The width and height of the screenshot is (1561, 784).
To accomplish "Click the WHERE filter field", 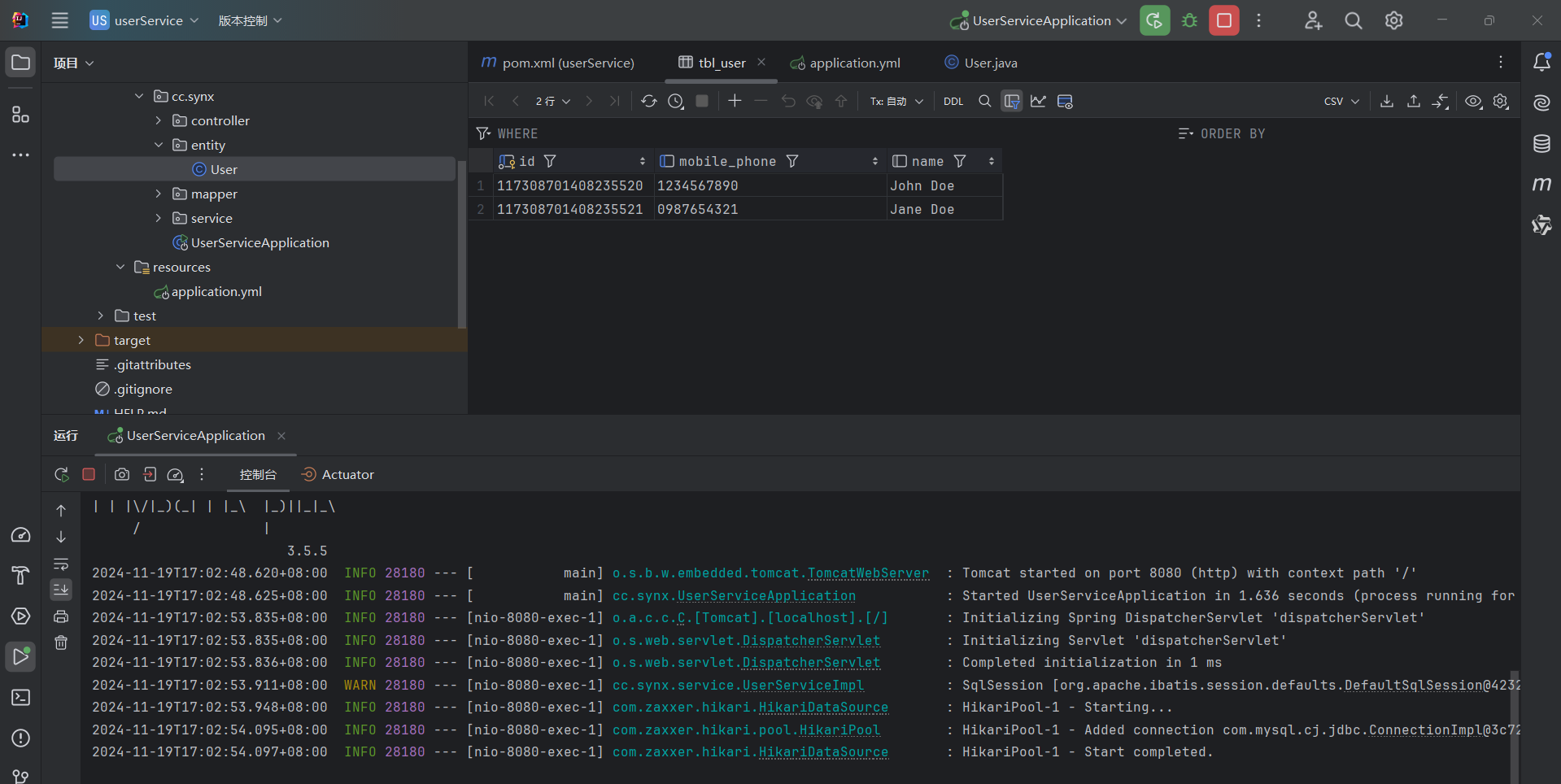I will pos(822,133).
